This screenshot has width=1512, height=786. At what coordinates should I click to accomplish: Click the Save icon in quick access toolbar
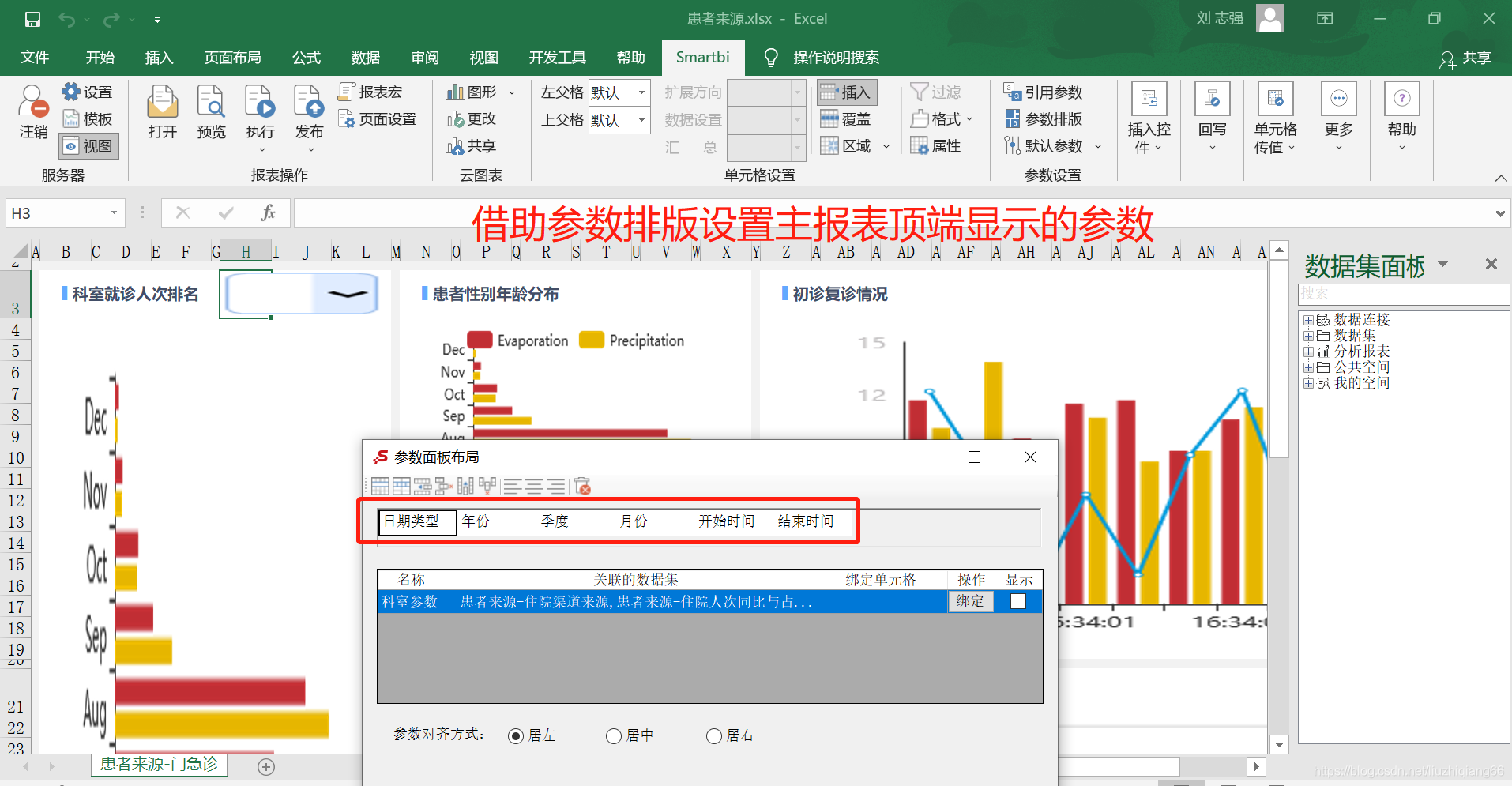[x=32, y=19]
